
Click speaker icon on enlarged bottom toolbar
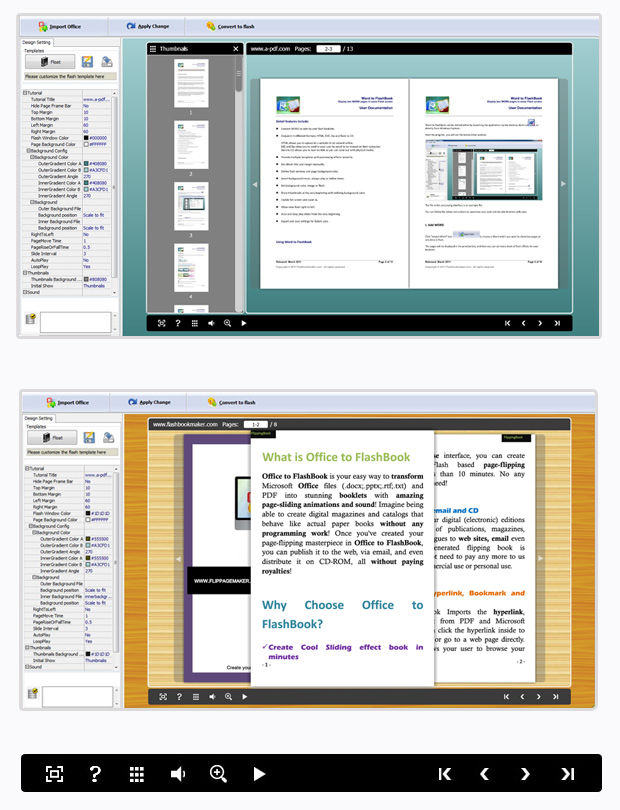pos(178,773)
